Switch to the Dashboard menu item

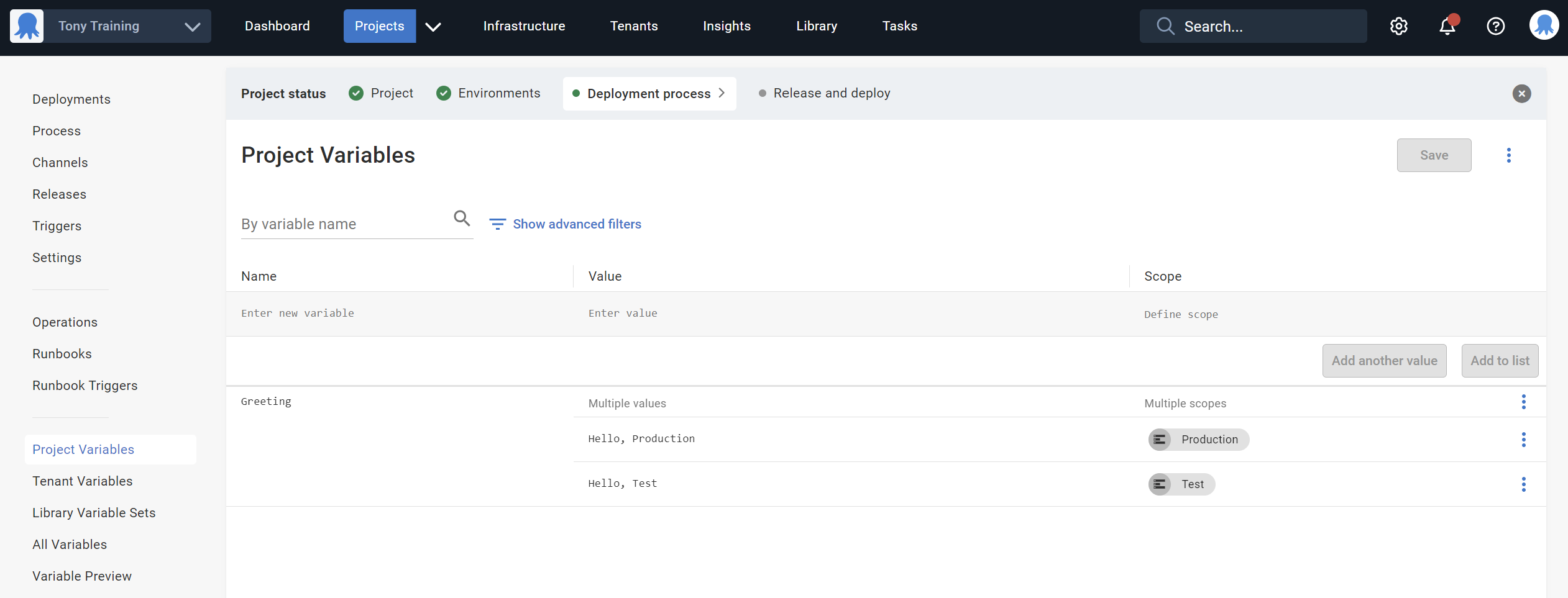[x=277, y=25]
